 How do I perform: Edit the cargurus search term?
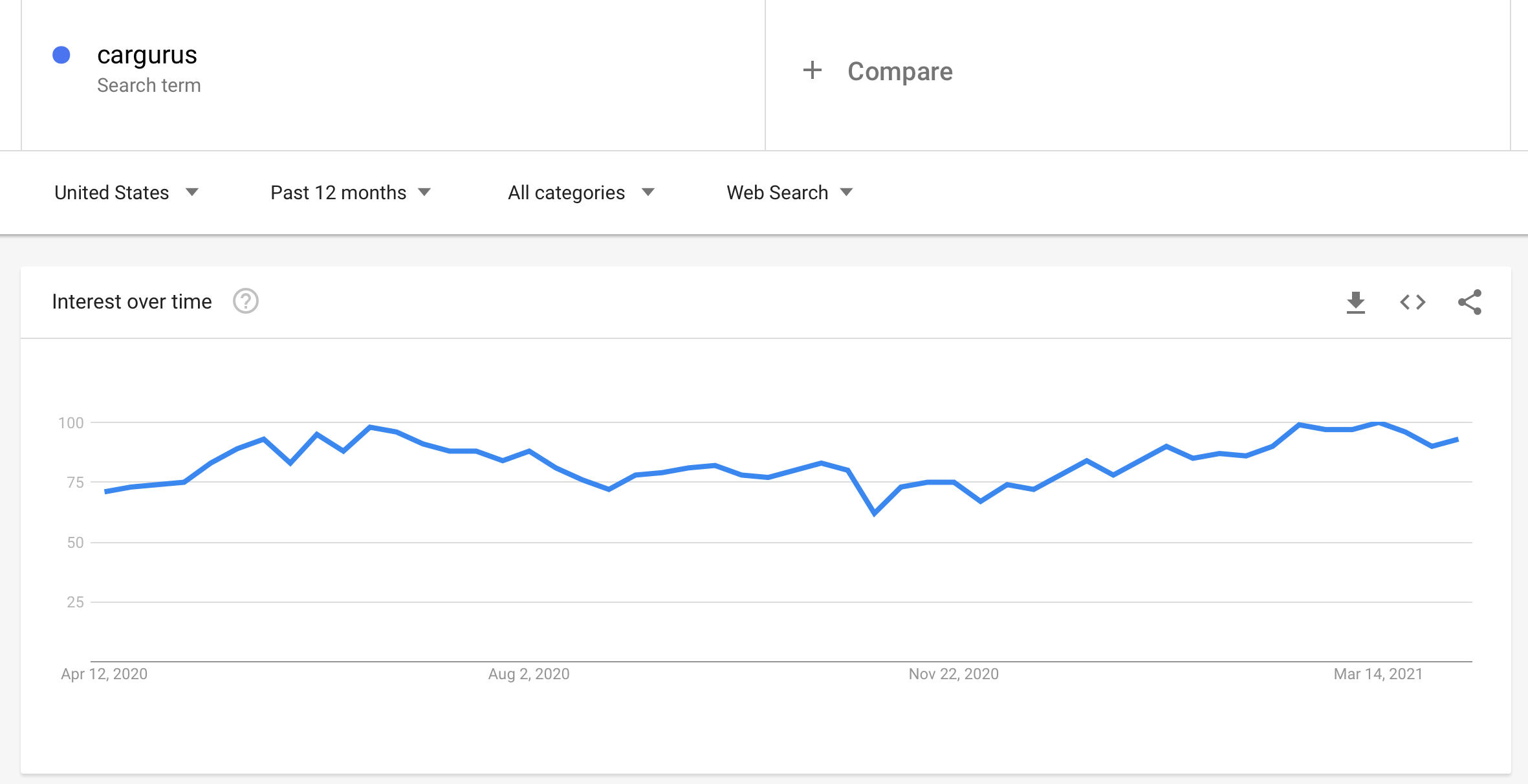click(147, 55)
